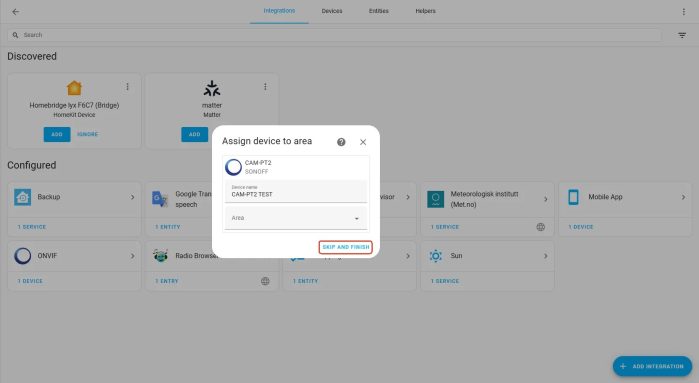
Task: Click the Sun card title
Action: [456, 255]
